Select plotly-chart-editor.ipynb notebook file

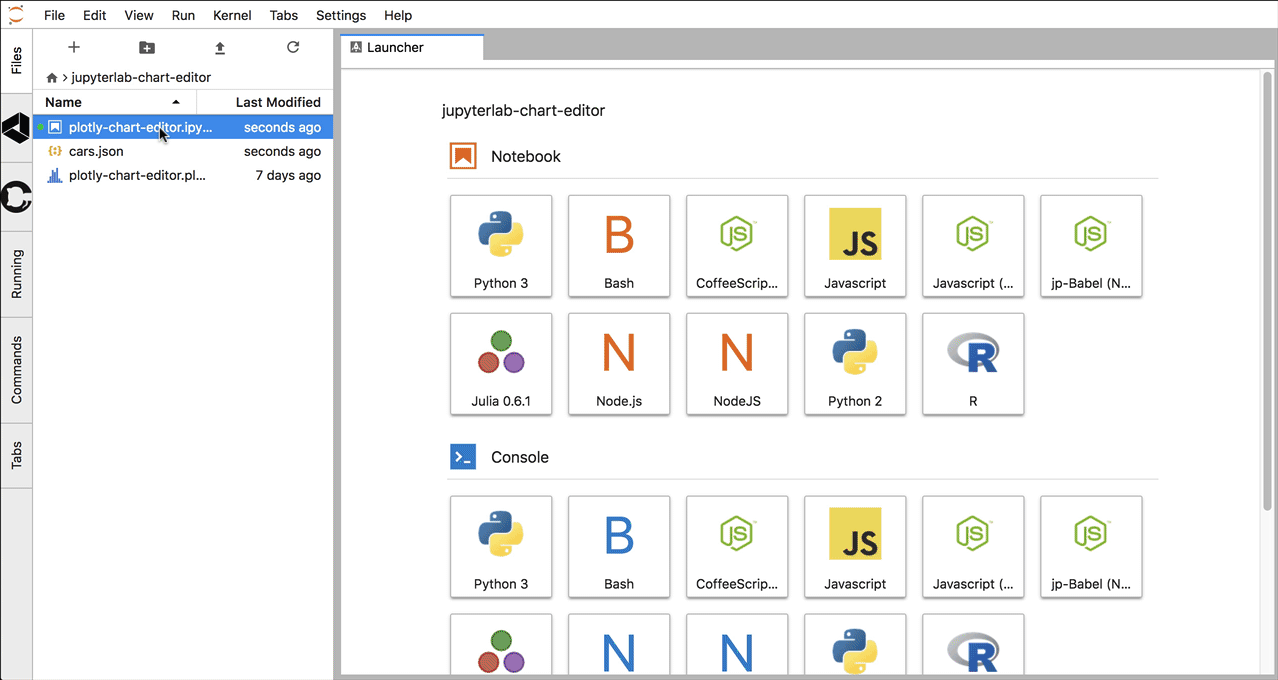coord(183,127)
